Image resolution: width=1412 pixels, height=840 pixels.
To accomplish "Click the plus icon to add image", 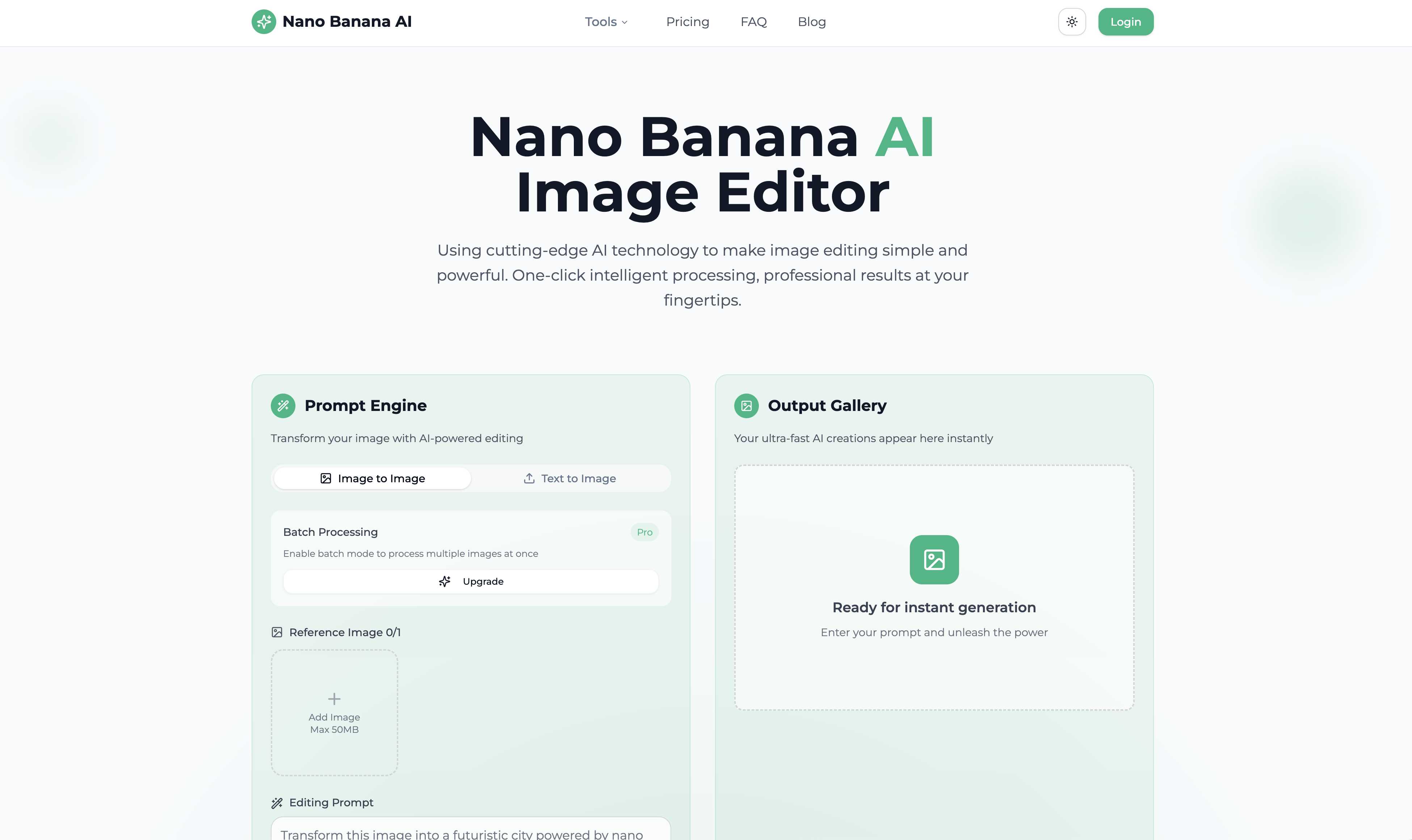I will point(335,698).
